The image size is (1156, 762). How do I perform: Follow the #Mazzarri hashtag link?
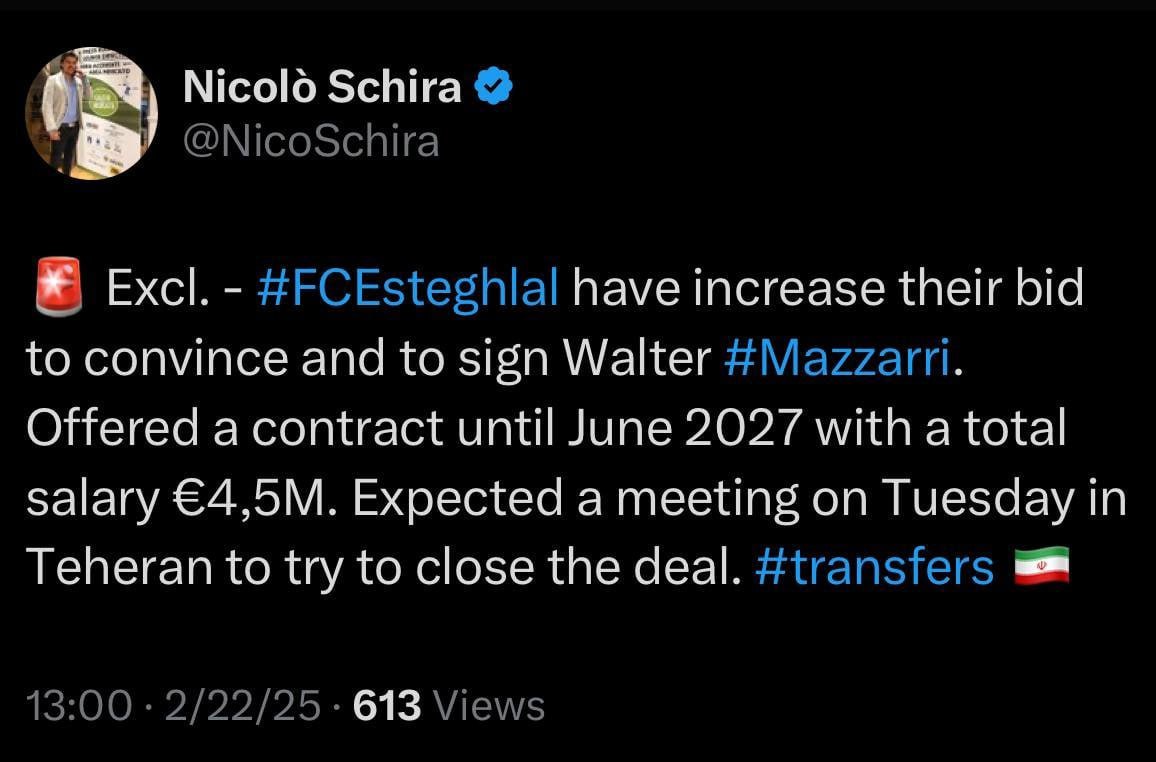tap(838, 358)
